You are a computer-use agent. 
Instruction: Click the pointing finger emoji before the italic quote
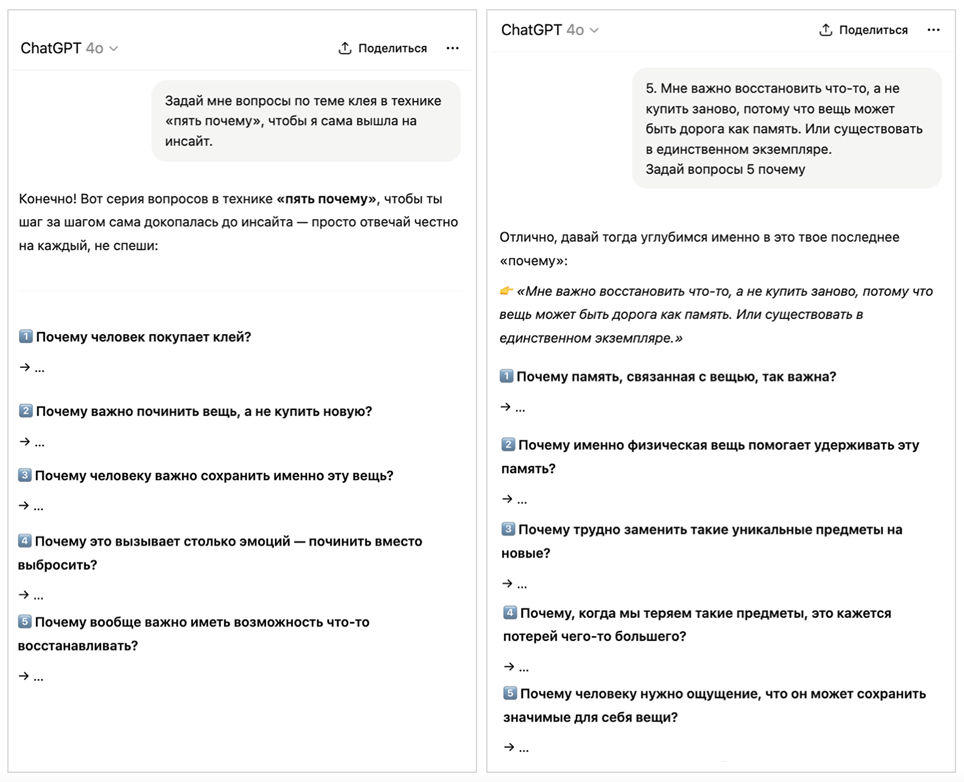[x=507, y=291]
